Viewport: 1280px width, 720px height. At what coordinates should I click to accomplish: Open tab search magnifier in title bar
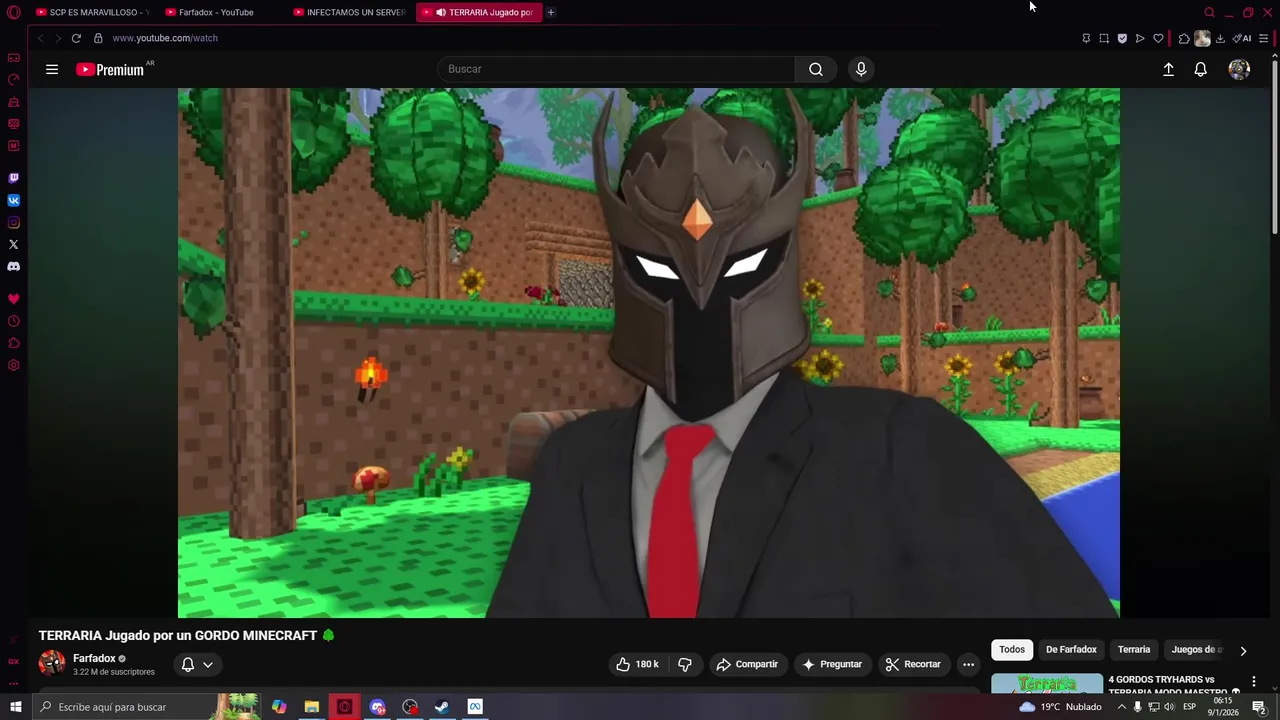(x=1209, y=12)
